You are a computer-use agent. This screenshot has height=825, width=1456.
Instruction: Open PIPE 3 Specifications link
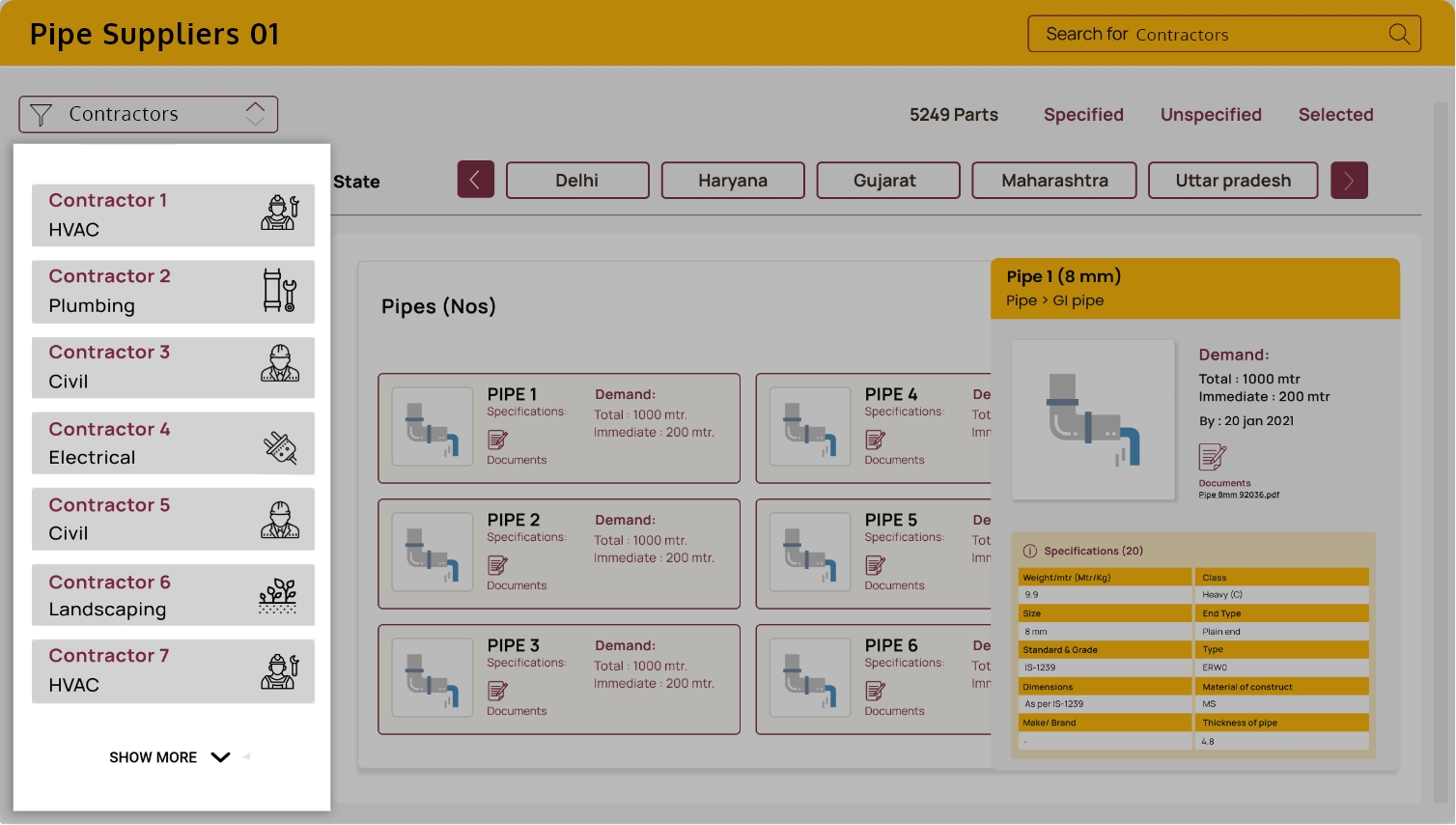526,663
